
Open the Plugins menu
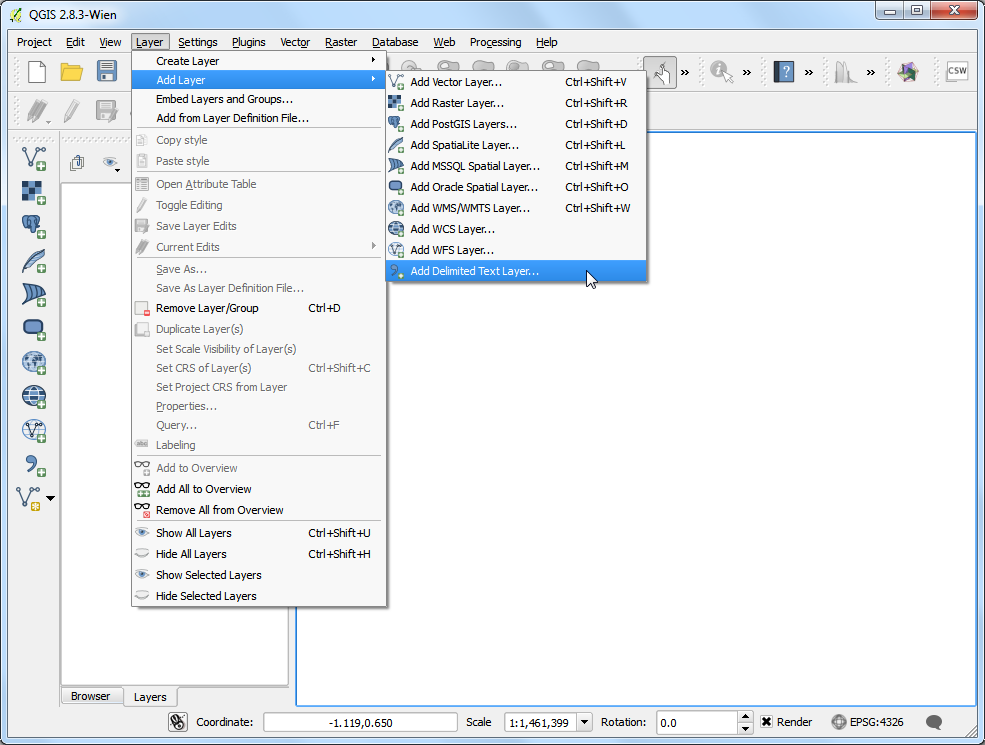click(x=248, y=42)
